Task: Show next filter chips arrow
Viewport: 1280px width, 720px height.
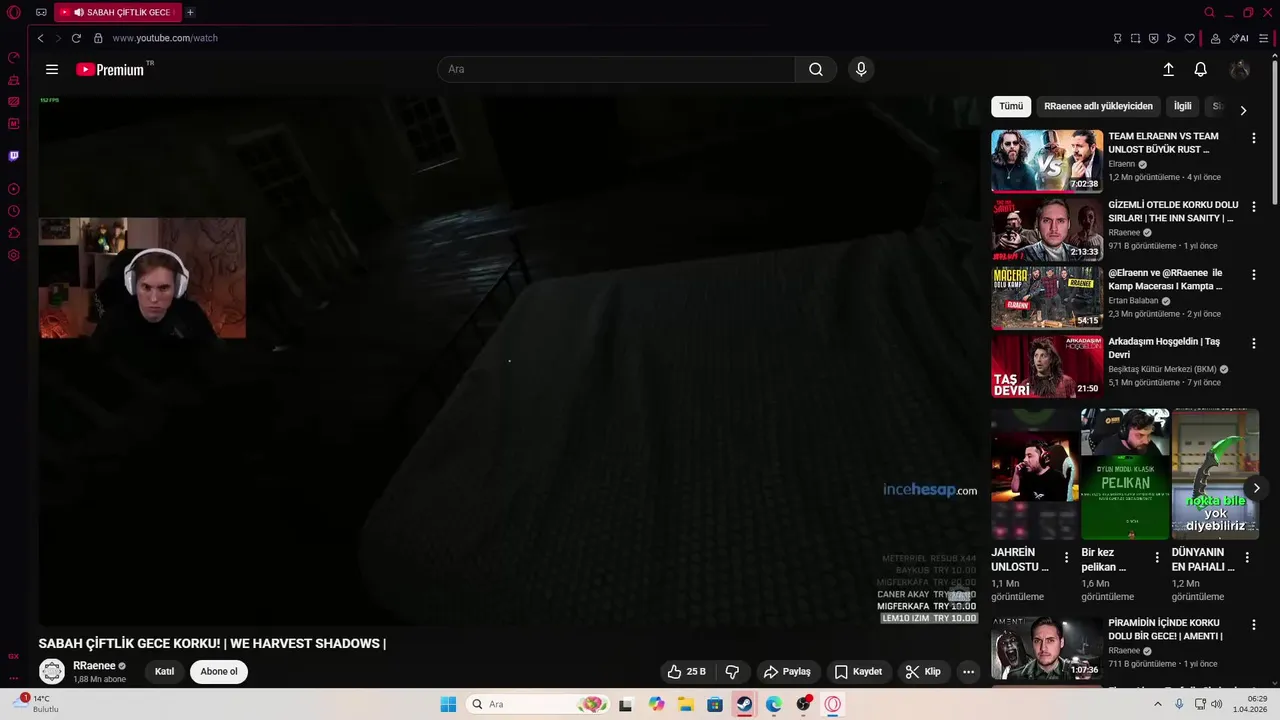Action: coord(1243,110)
